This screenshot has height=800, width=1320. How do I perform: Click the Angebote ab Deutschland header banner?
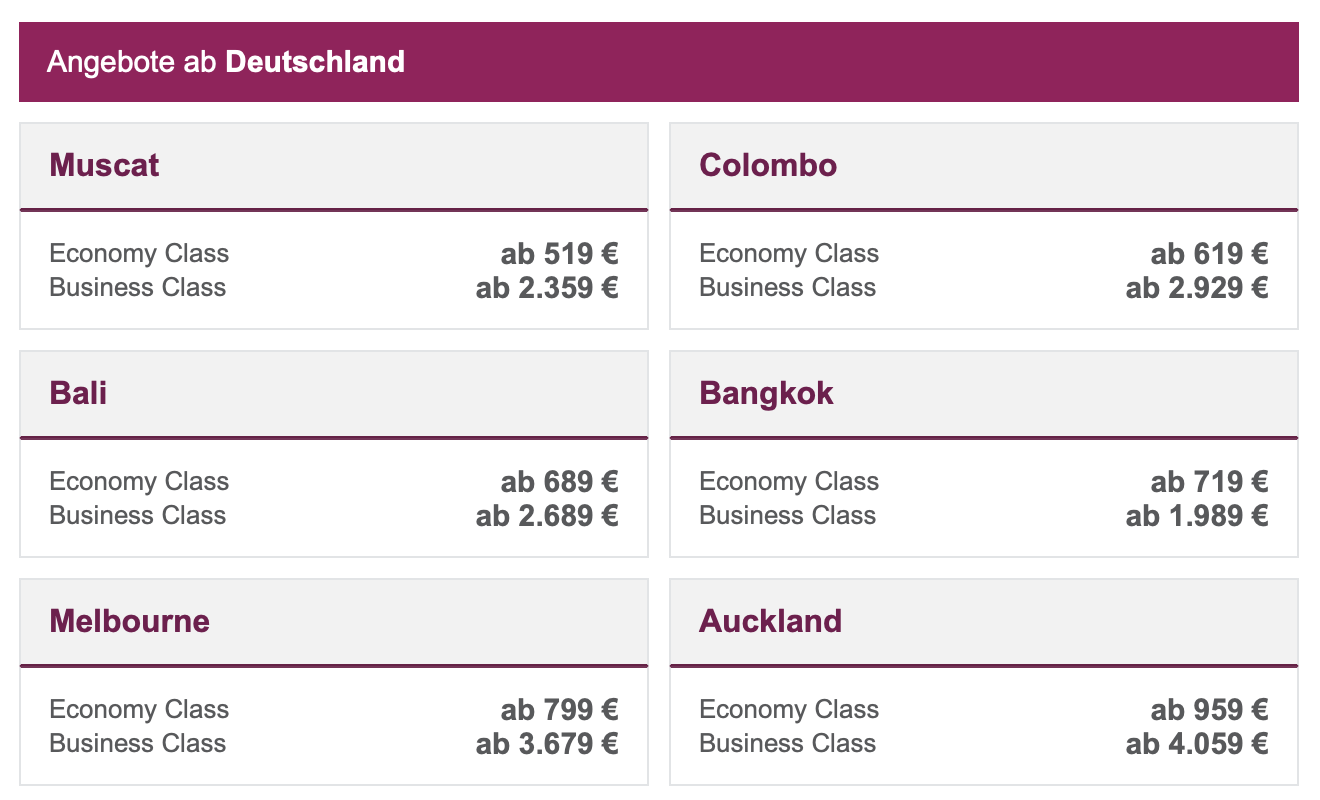[x=659, y=62]
